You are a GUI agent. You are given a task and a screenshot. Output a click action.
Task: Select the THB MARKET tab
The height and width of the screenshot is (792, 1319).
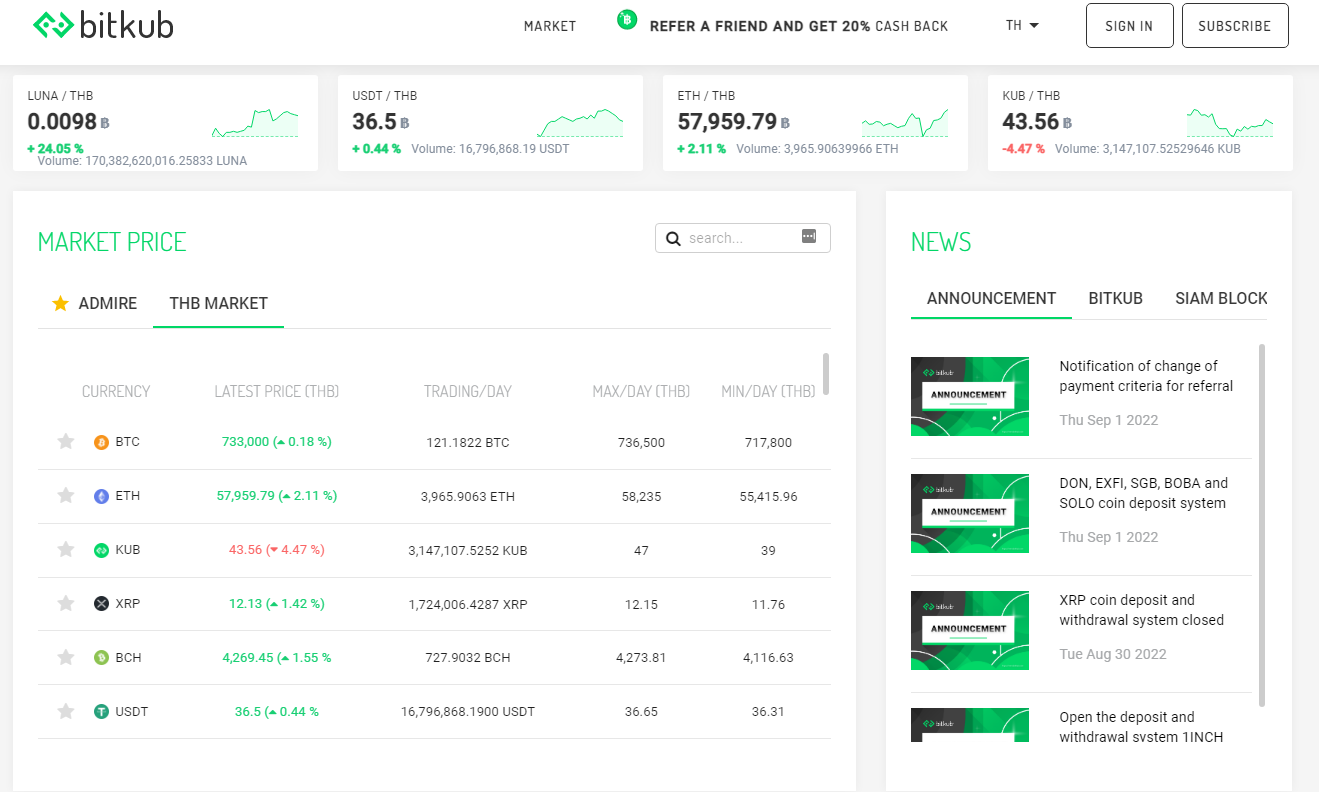click(219, 303)
